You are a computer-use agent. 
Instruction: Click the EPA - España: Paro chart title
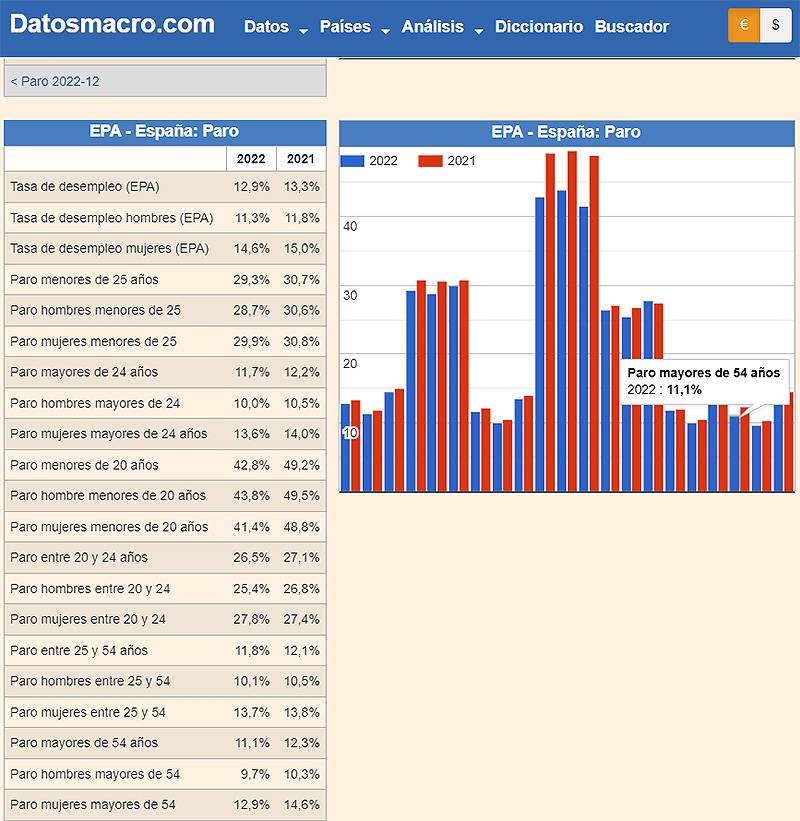565,132
